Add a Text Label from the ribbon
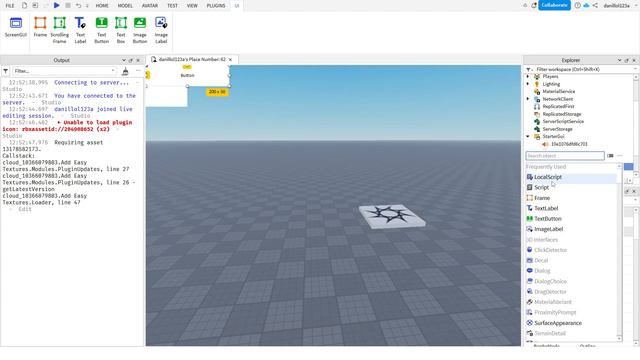 [80, 30]
